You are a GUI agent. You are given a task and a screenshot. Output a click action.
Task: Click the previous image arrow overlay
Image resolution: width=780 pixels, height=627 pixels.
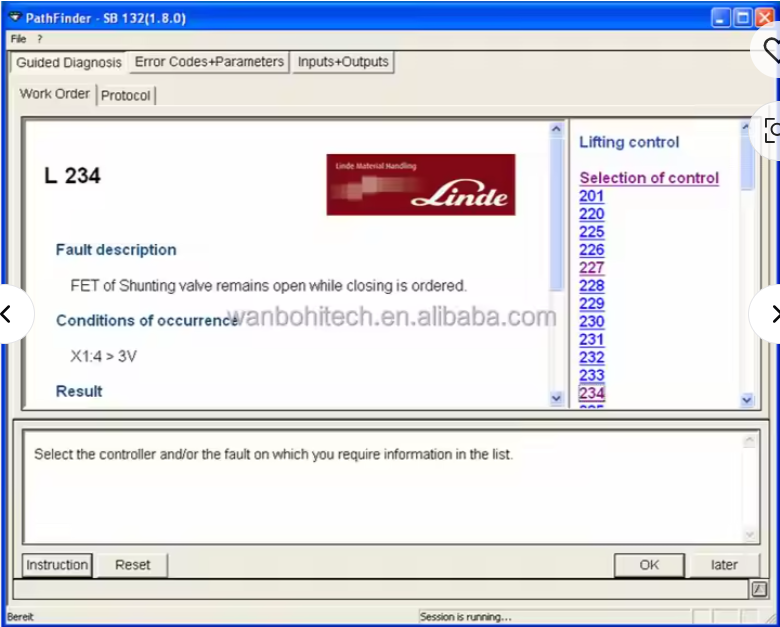pyautogui.click(x=9, y=314)
